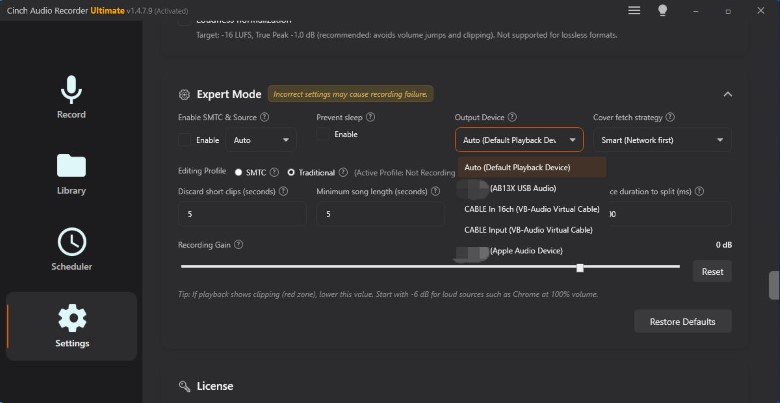
Task: Open help for Recording Gain
Action: (x=238, y=245)
